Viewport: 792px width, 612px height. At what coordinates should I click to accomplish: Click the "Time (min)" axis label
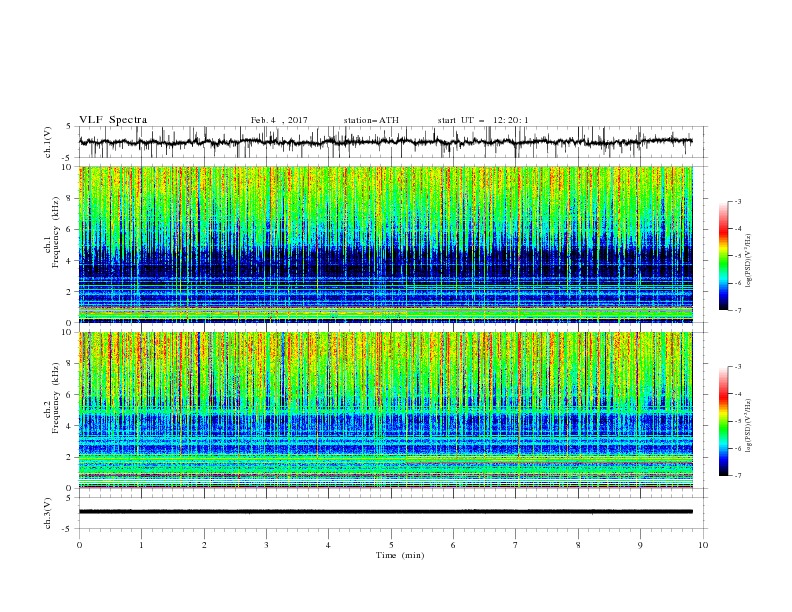(x=400, y=555)
